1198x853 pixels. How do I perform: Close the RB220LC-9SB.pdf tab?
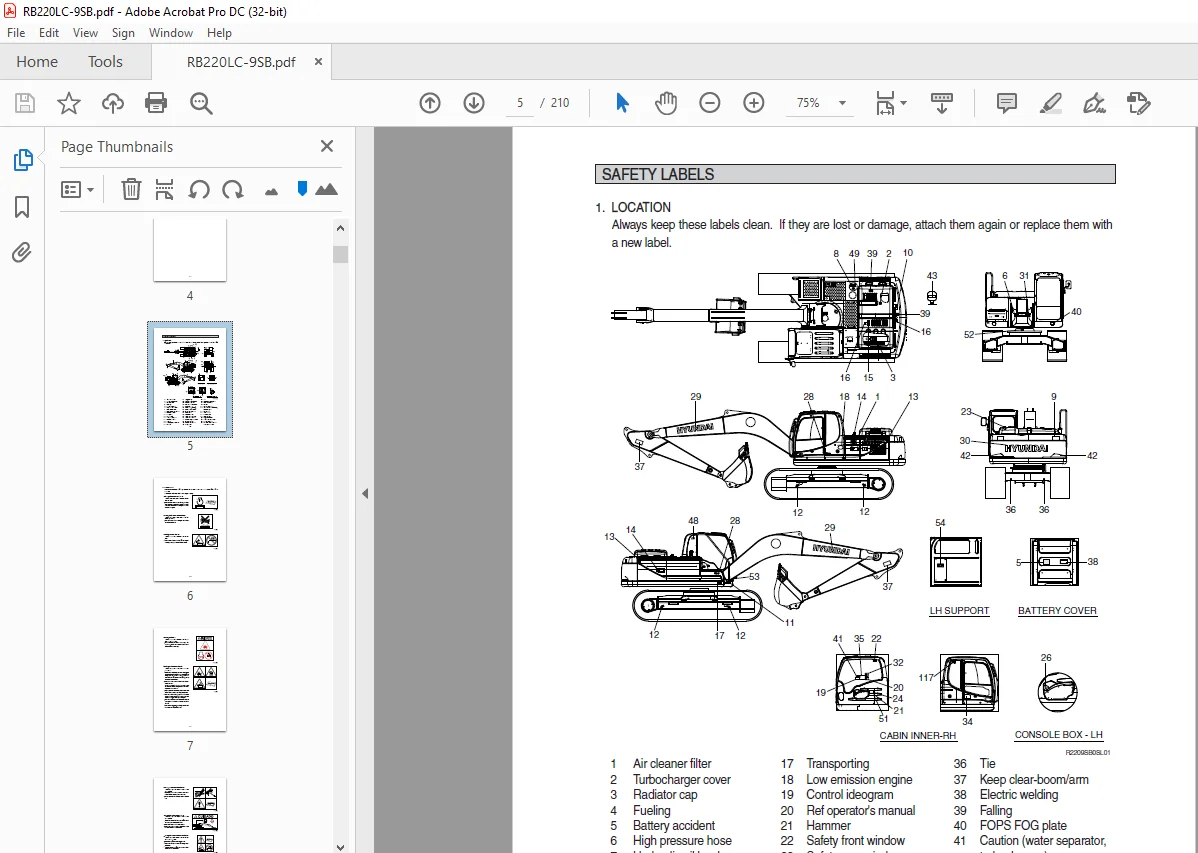pos(319,62)
